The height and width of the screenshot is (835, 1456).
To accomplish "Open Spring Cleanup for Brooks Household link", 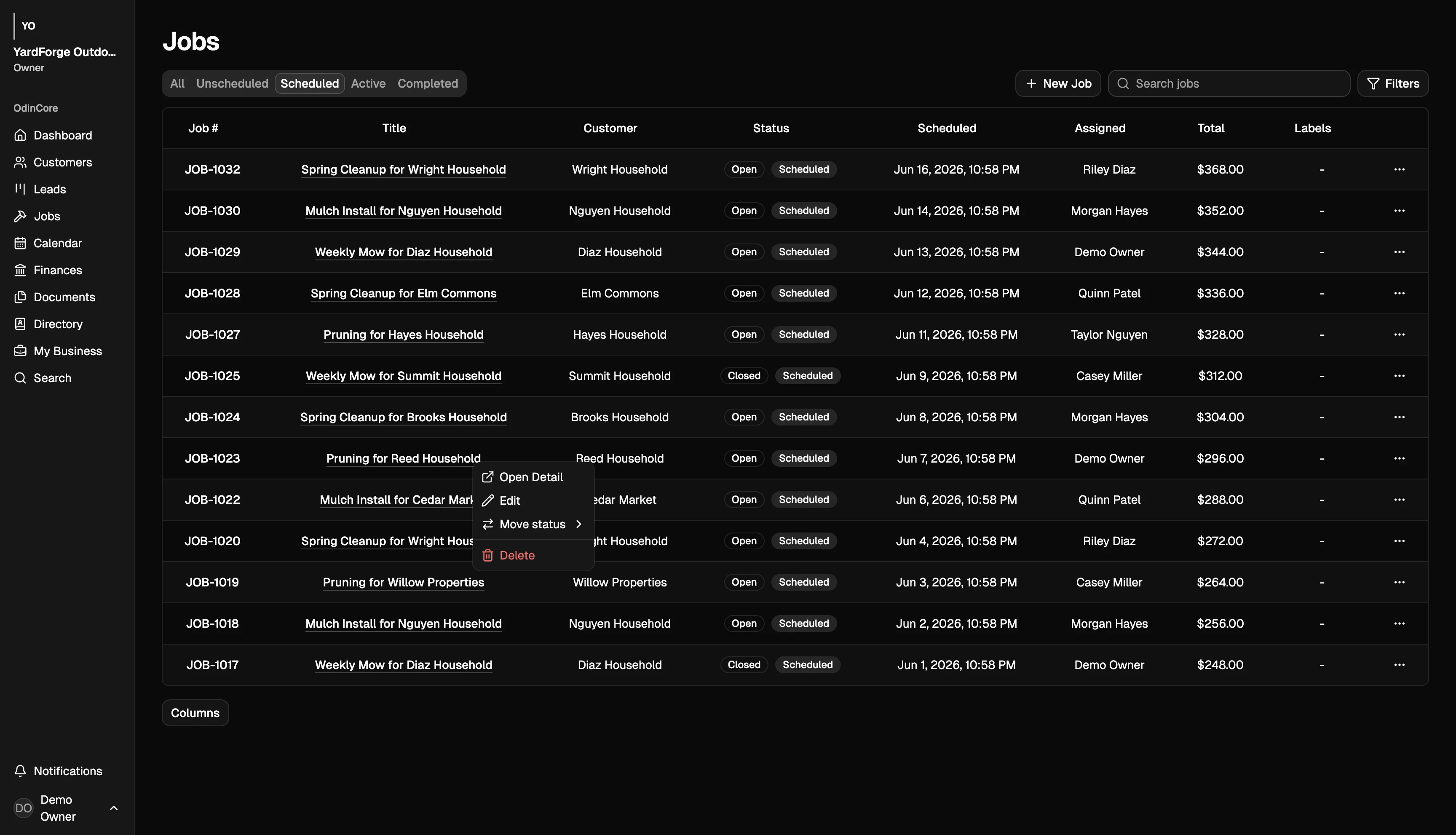I will (x=403, y=417).
